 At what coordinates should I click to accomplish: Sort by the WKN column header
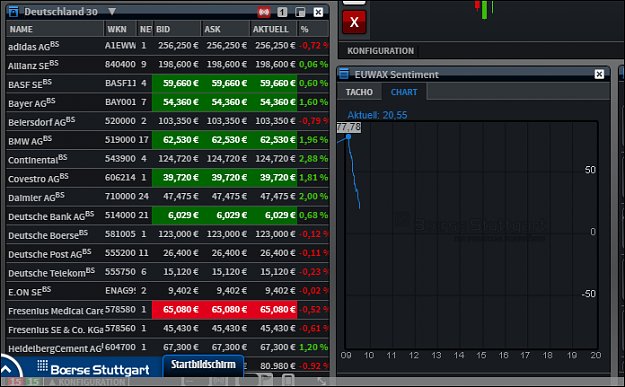coord(120,29)
